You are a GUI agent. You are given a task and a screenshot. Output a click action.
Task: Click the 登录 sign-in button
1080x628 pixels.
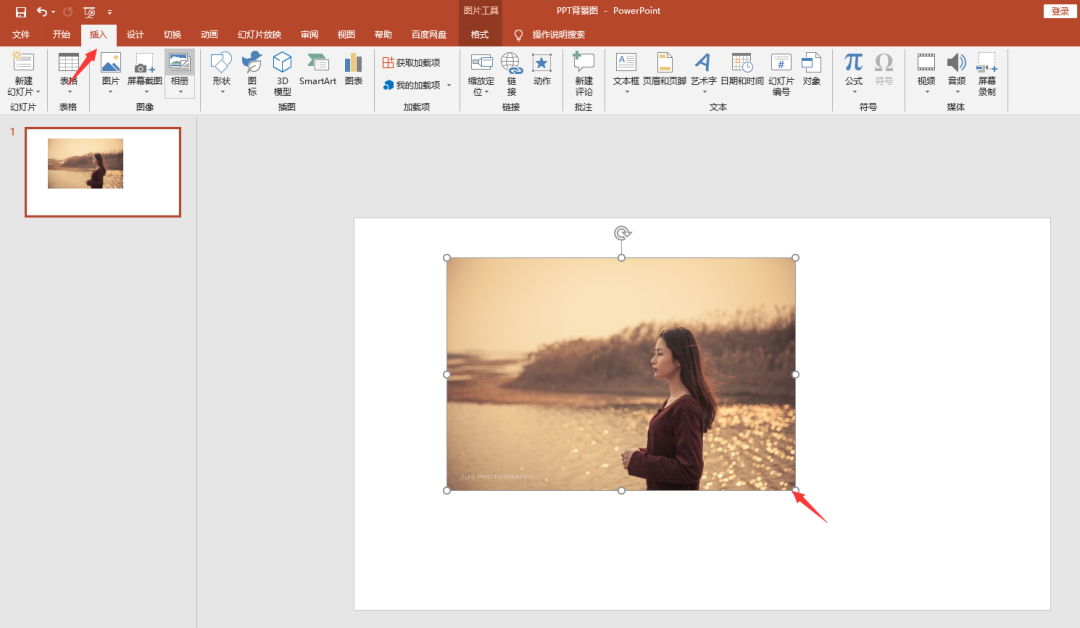tap(1059, 11)
